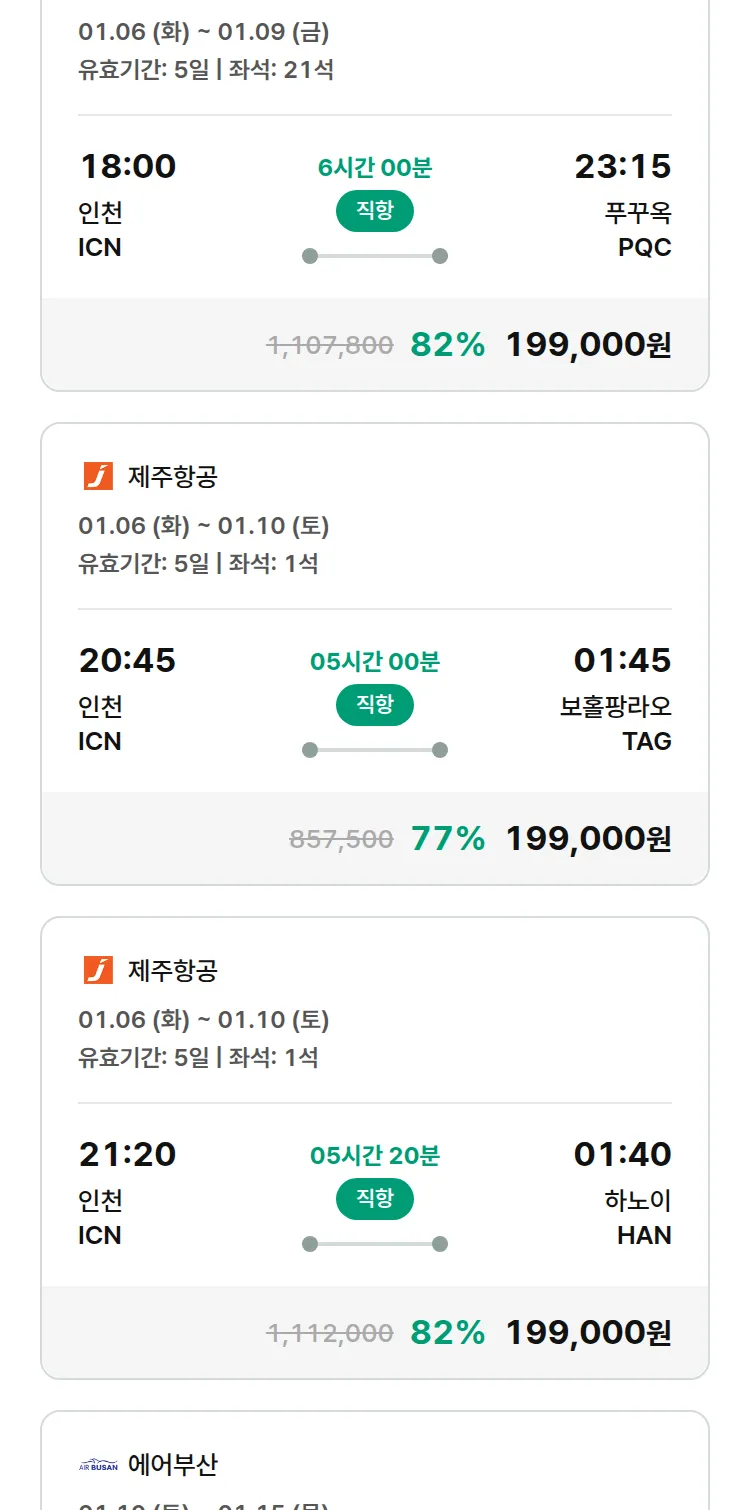This screenshot has height=1510, width=750.
Task: Tap the Air Busan logo icon
Action: [98, 1466]
